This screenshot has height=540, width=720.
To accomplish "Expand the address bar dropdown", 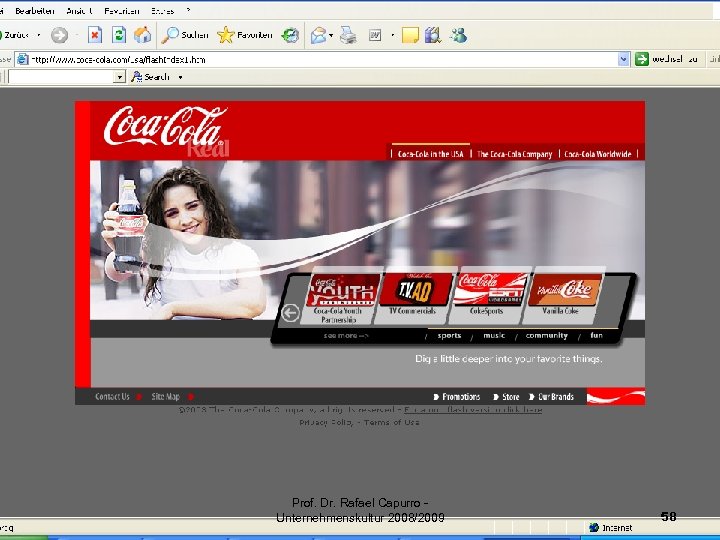I will tap(623, 59).
